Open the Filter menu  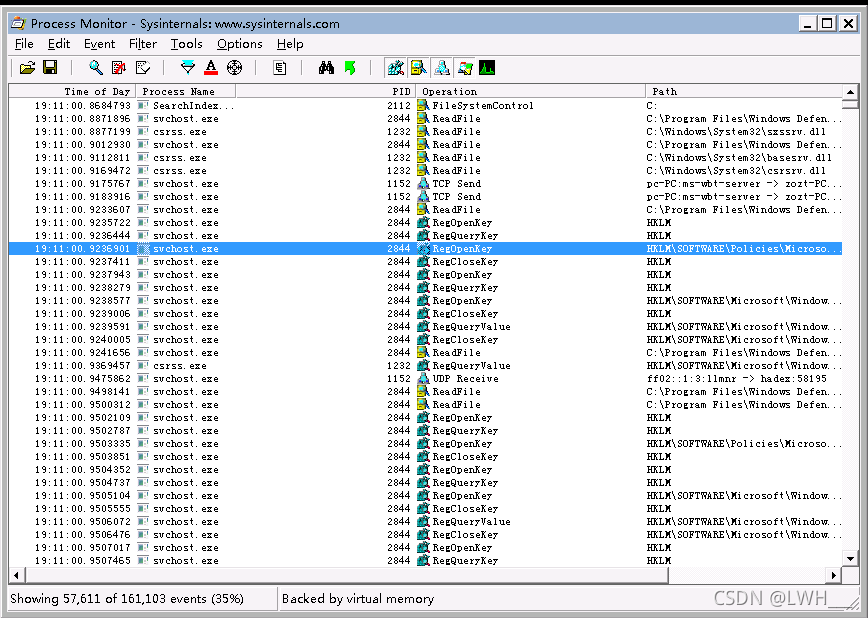pyautogui.click(x=143, y=44)
